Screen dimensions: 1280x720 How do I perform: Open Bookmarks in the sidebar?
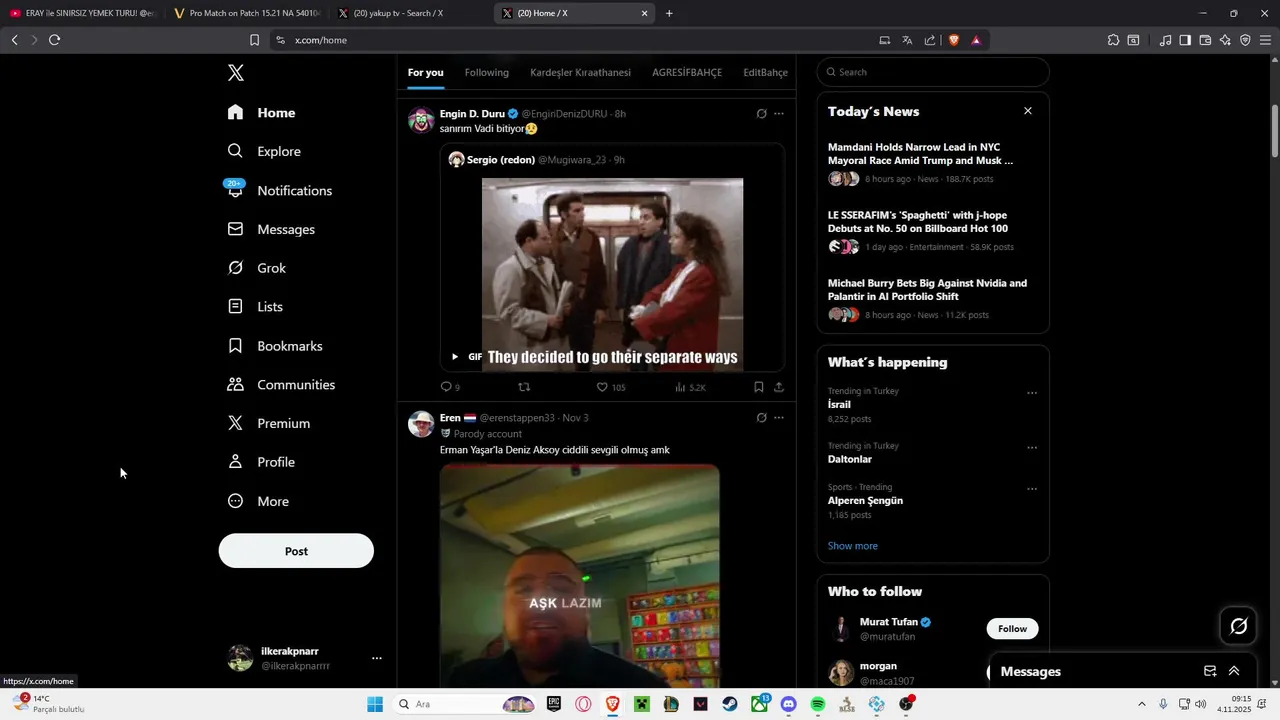point(275,346)
